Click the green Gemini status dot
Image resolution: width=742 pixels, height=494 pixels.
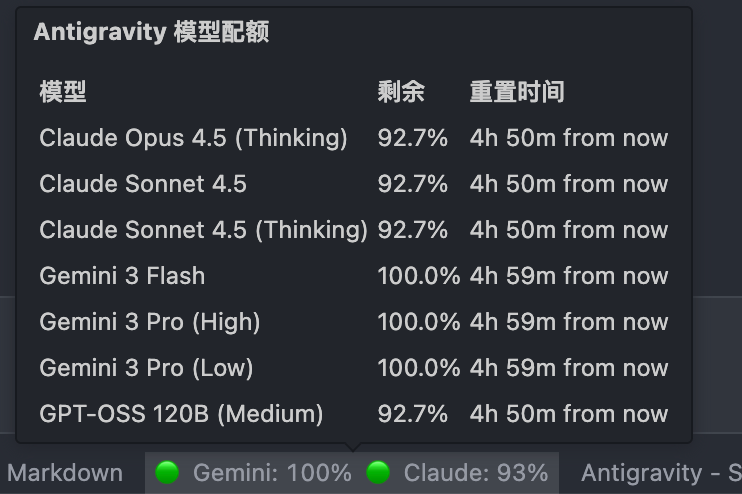167,473
